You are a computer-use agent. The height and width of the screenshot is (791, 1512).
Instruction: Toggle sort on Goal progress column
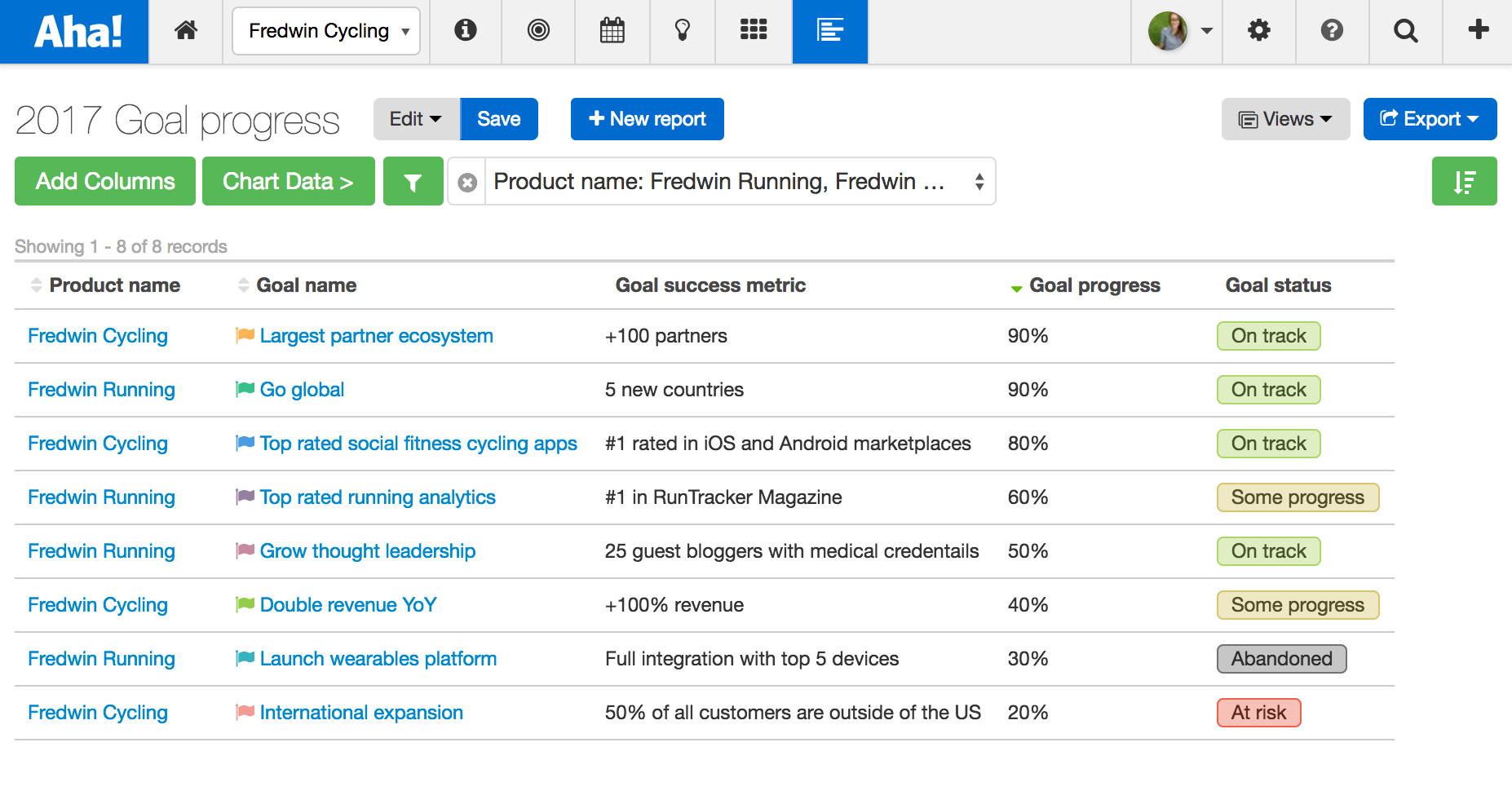click(x=1085, y=285)
